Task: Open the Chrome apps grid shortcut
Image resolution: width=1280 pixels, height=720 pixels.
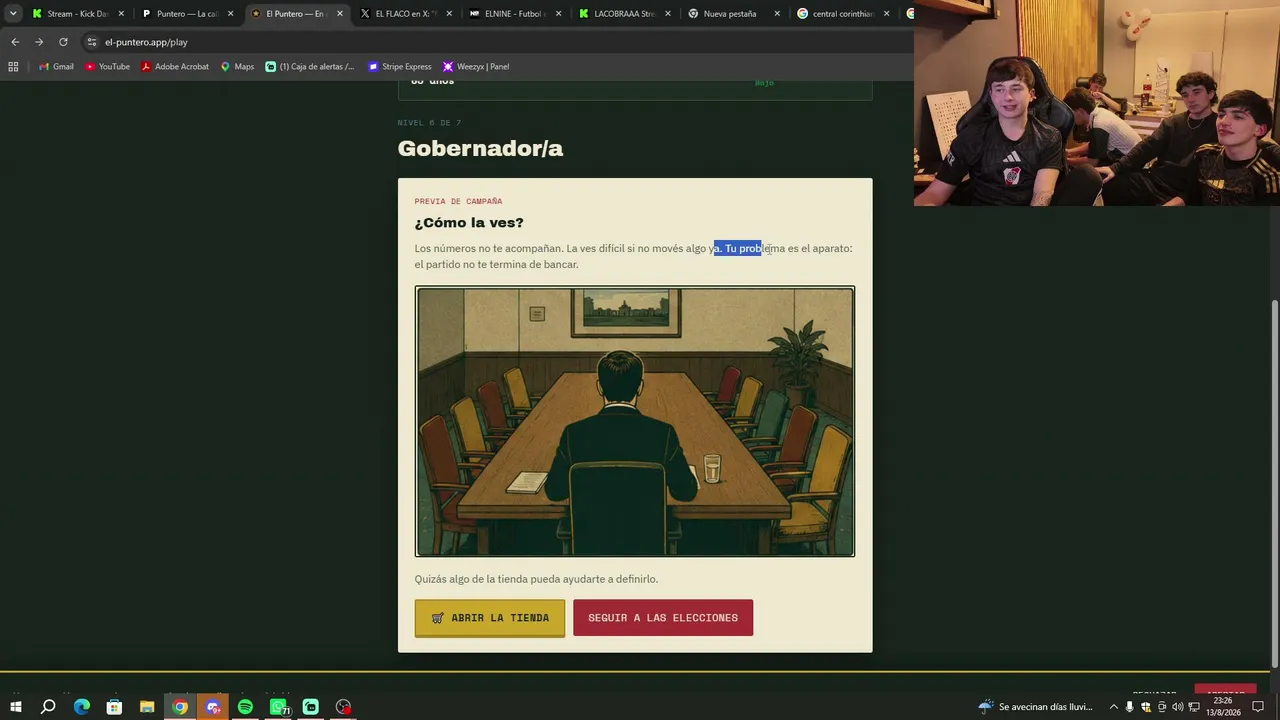Action: coord(13,67)
